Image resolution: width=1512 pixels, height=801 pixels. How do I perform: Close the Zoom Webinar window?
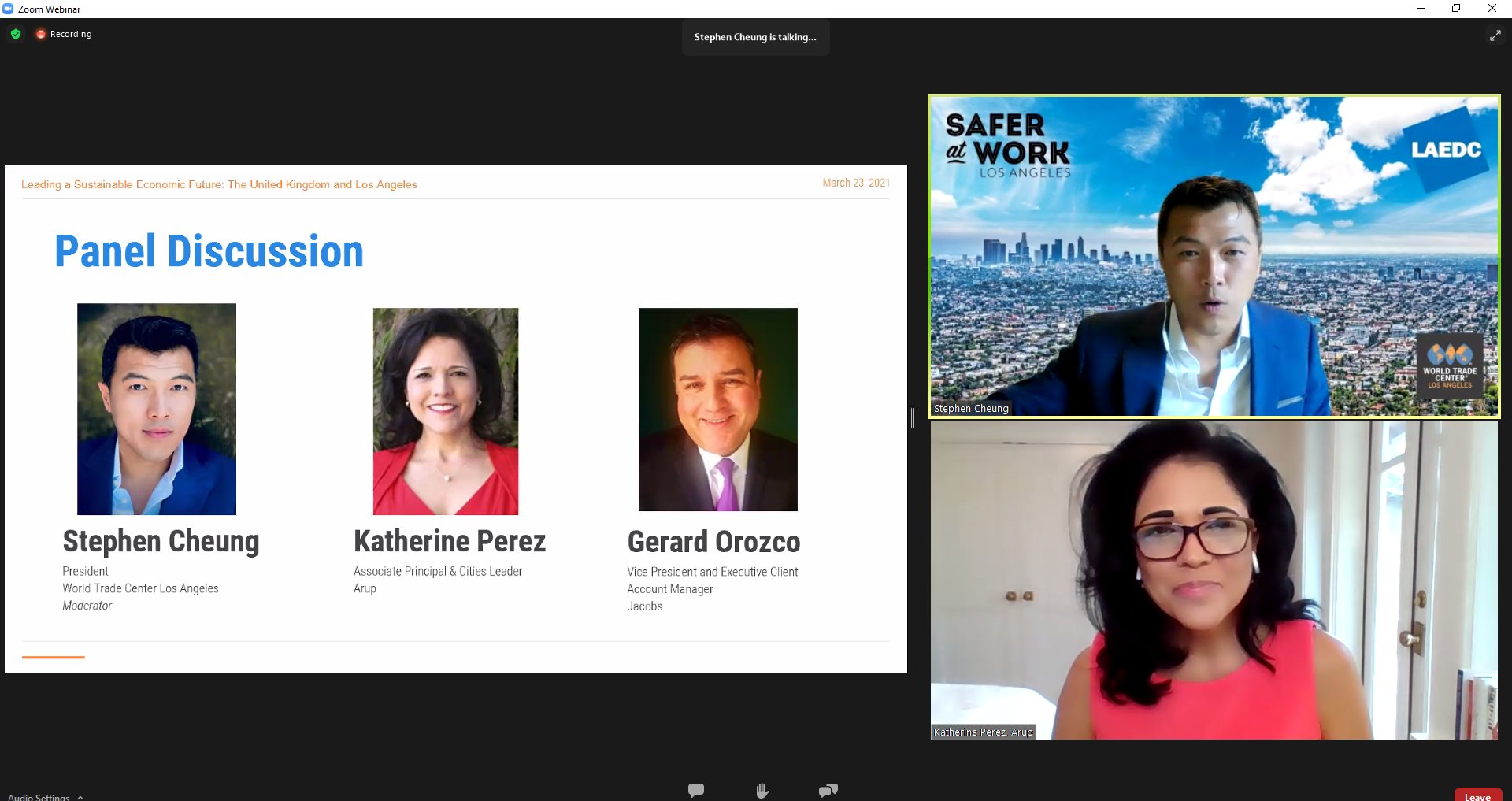[x=1492, y=9]
